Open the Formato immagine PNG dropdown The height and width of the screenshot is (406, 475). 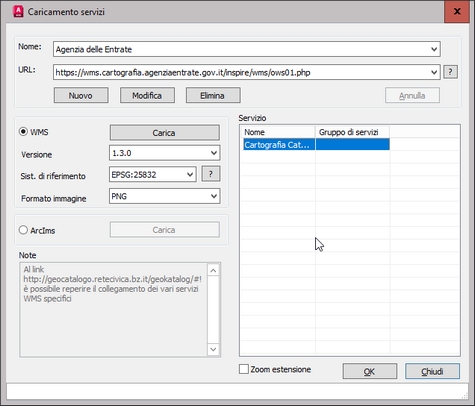[214, 196]
